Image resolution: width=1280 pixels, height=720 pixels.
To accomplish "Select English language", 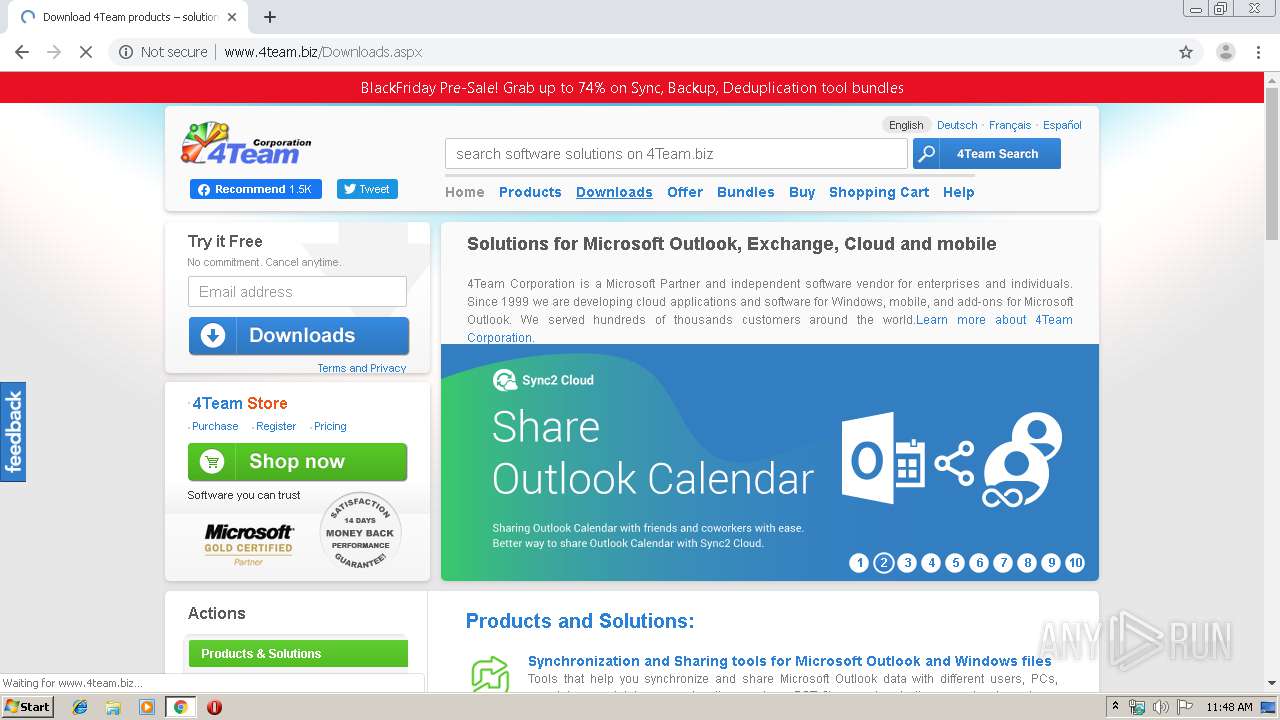I will click(x=906, y=125).
